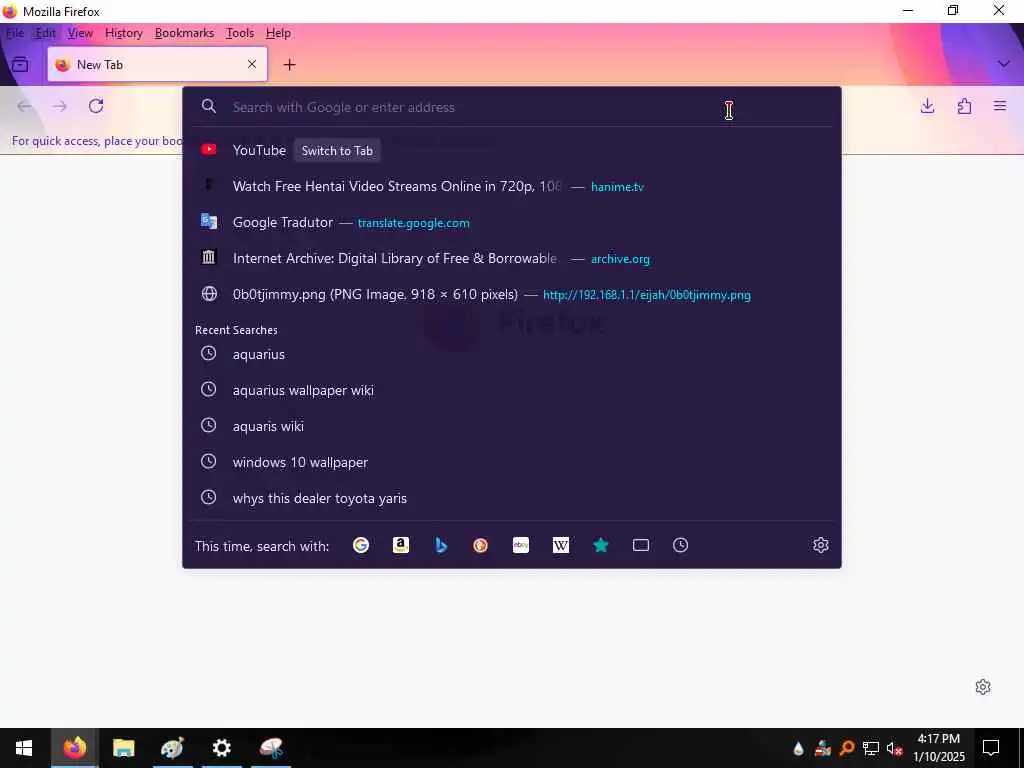Select the YouTube suggestion row
This screenshot has width=1024, height=768.
click(511, 150)
